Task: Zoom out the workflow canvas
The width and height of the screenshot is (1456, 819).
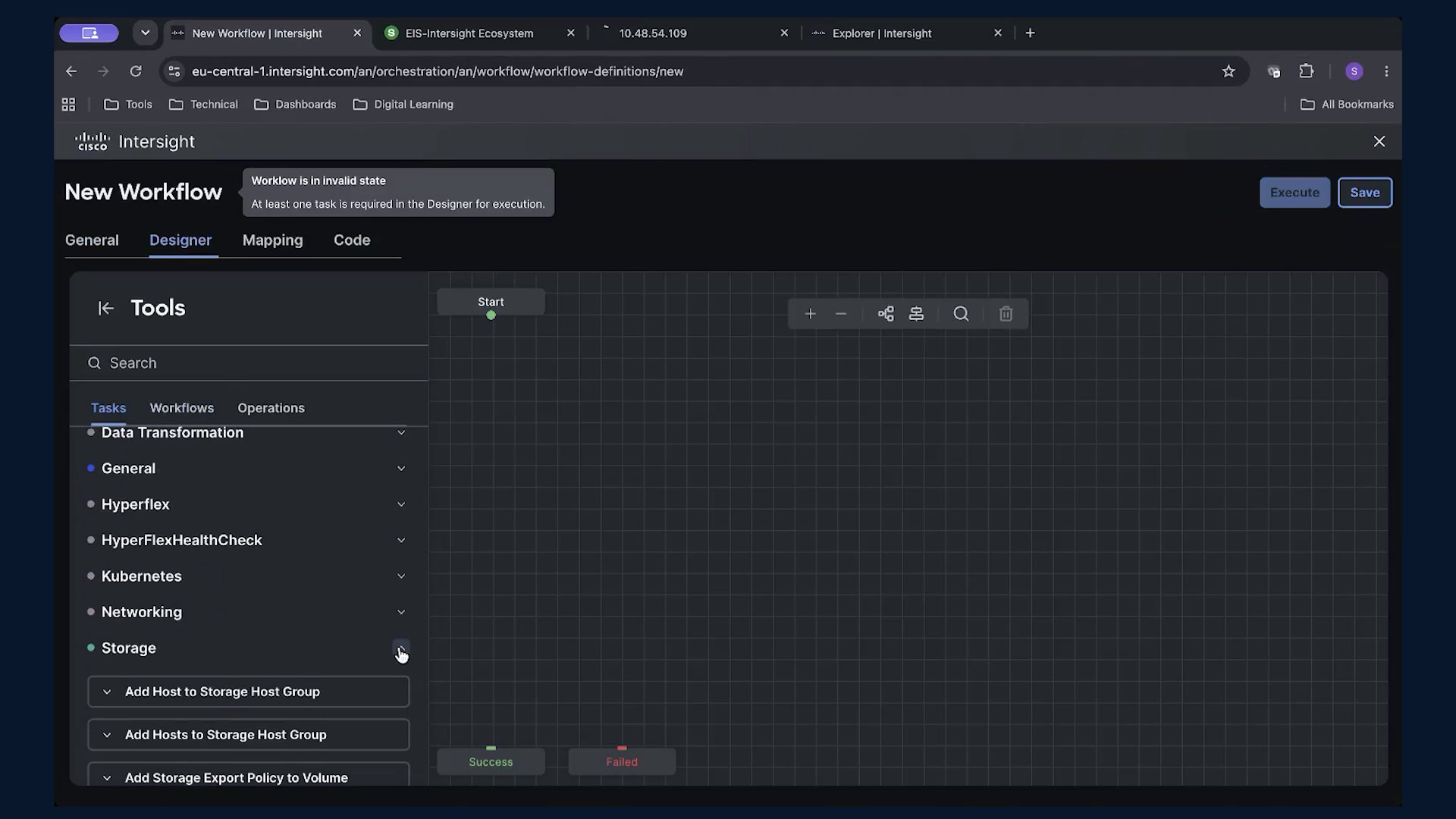Action: pyautogui.click(x=841, y=314)
